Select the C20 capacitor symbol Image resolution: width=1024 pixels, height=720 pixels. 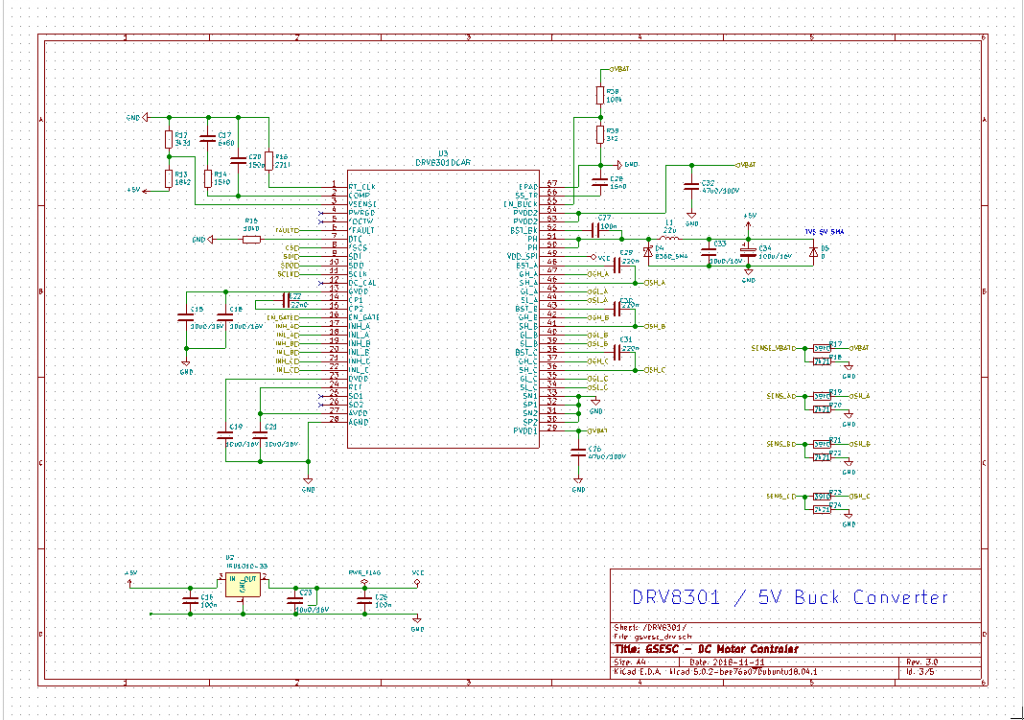pos(238,161)
